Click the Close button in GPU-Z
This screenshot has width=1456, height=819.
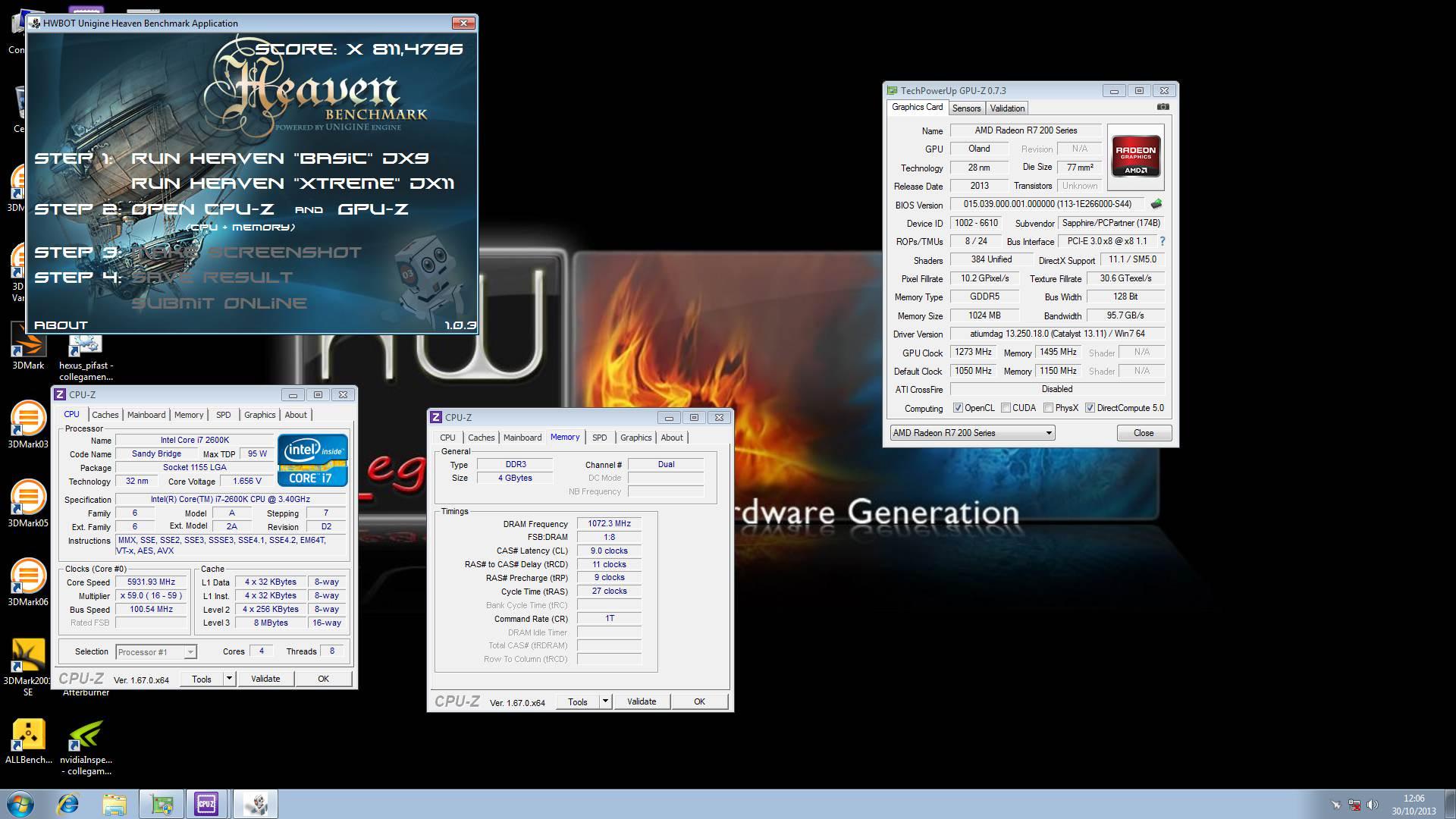point(1144,433)
